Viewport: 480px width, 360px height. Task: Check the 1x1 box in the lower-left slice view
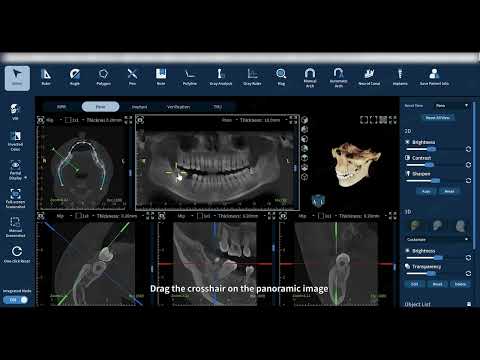[x=78, y=216]
